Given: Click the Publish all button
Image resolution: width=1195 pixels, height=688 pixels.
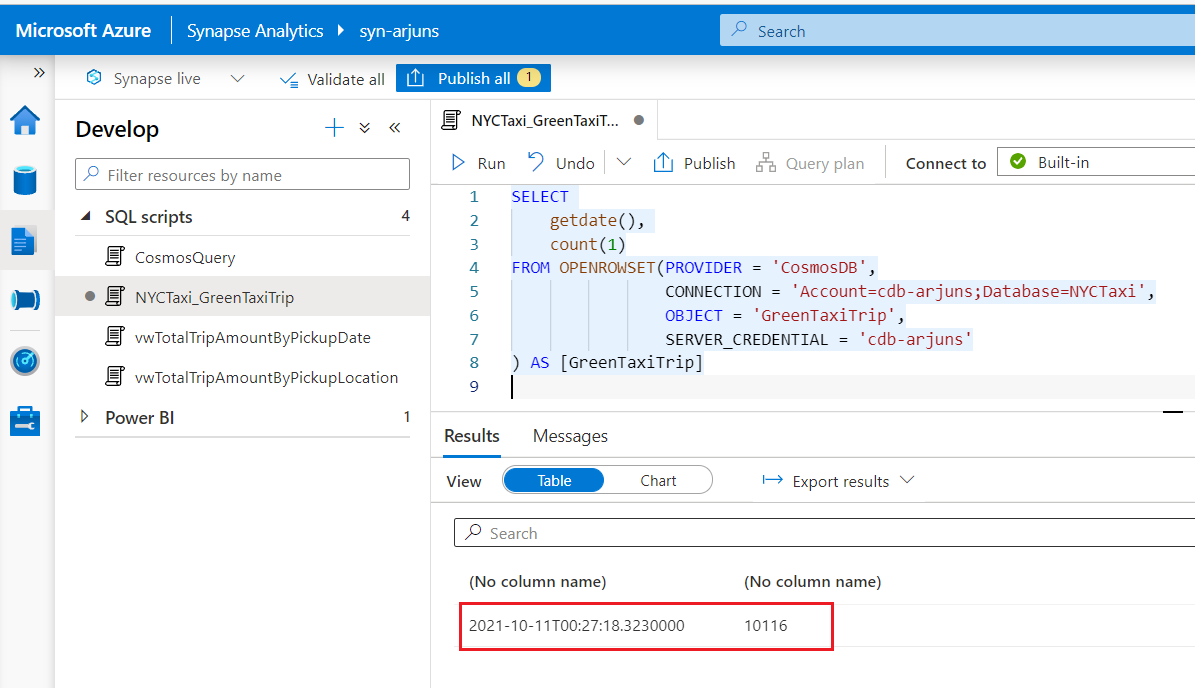Looking at the screenshot, I should [x=473, y=79].
